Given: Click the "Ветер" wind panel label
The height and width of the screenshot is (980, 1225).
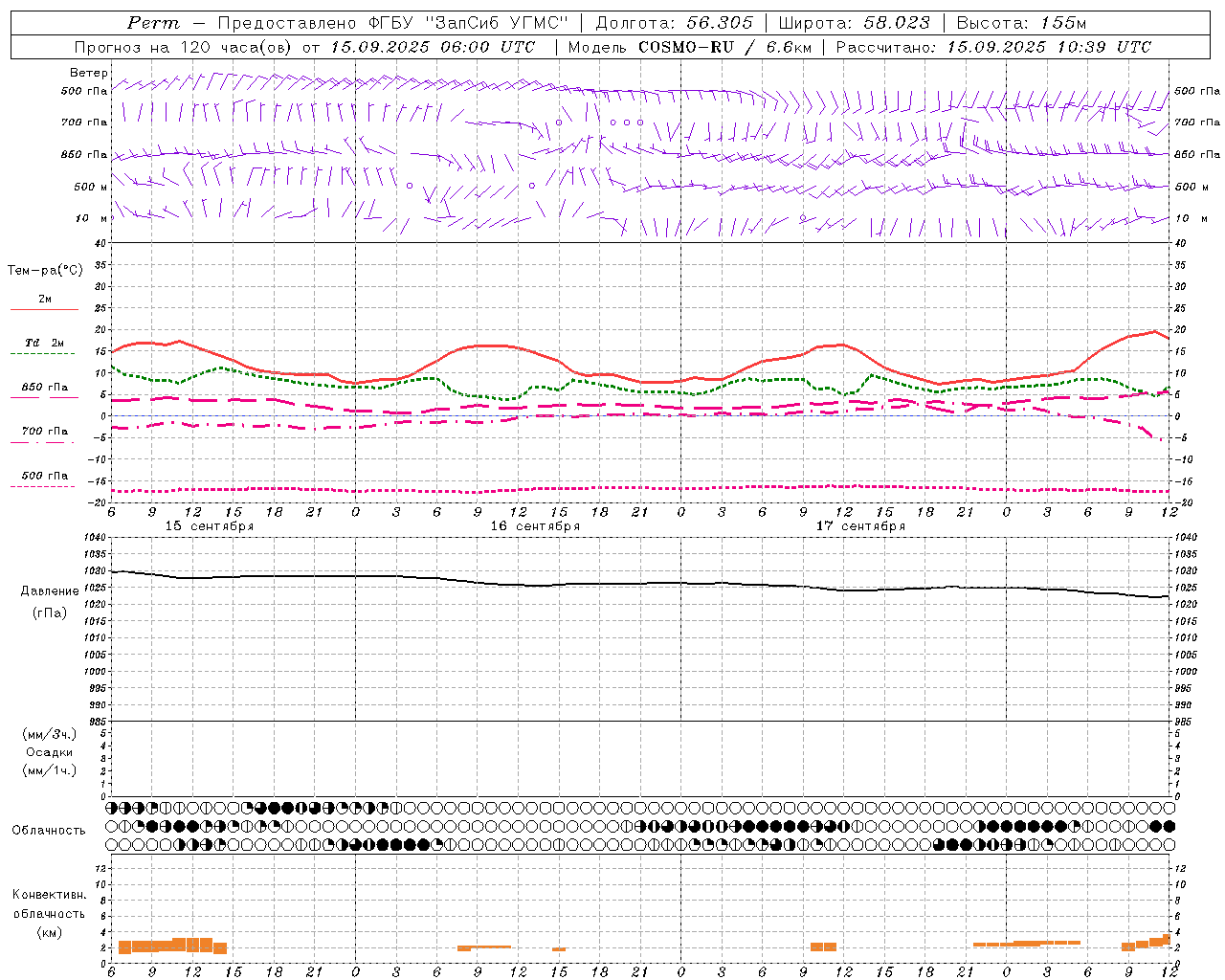Looking at the screenshot, I should click(89, 73).
